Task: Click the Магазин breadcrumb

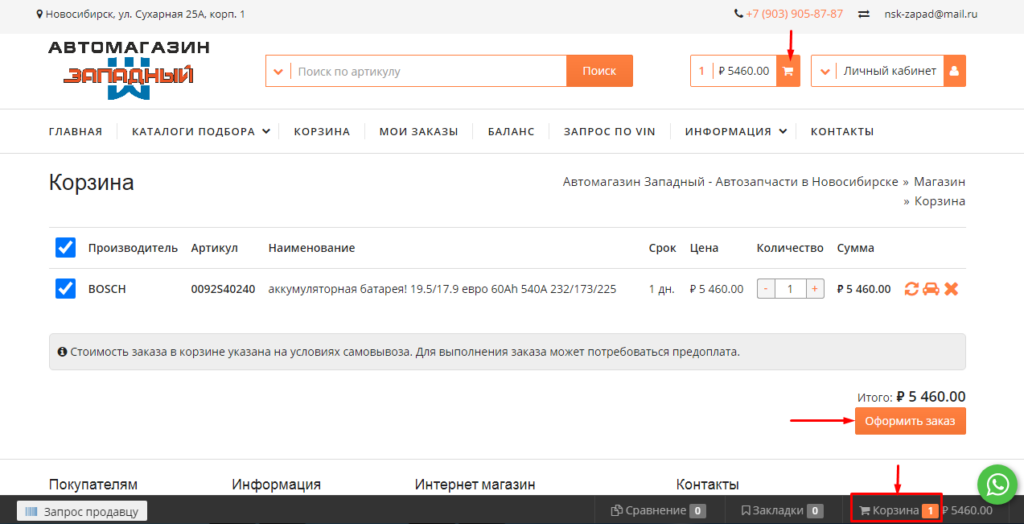Action: [x=940, y=181]
